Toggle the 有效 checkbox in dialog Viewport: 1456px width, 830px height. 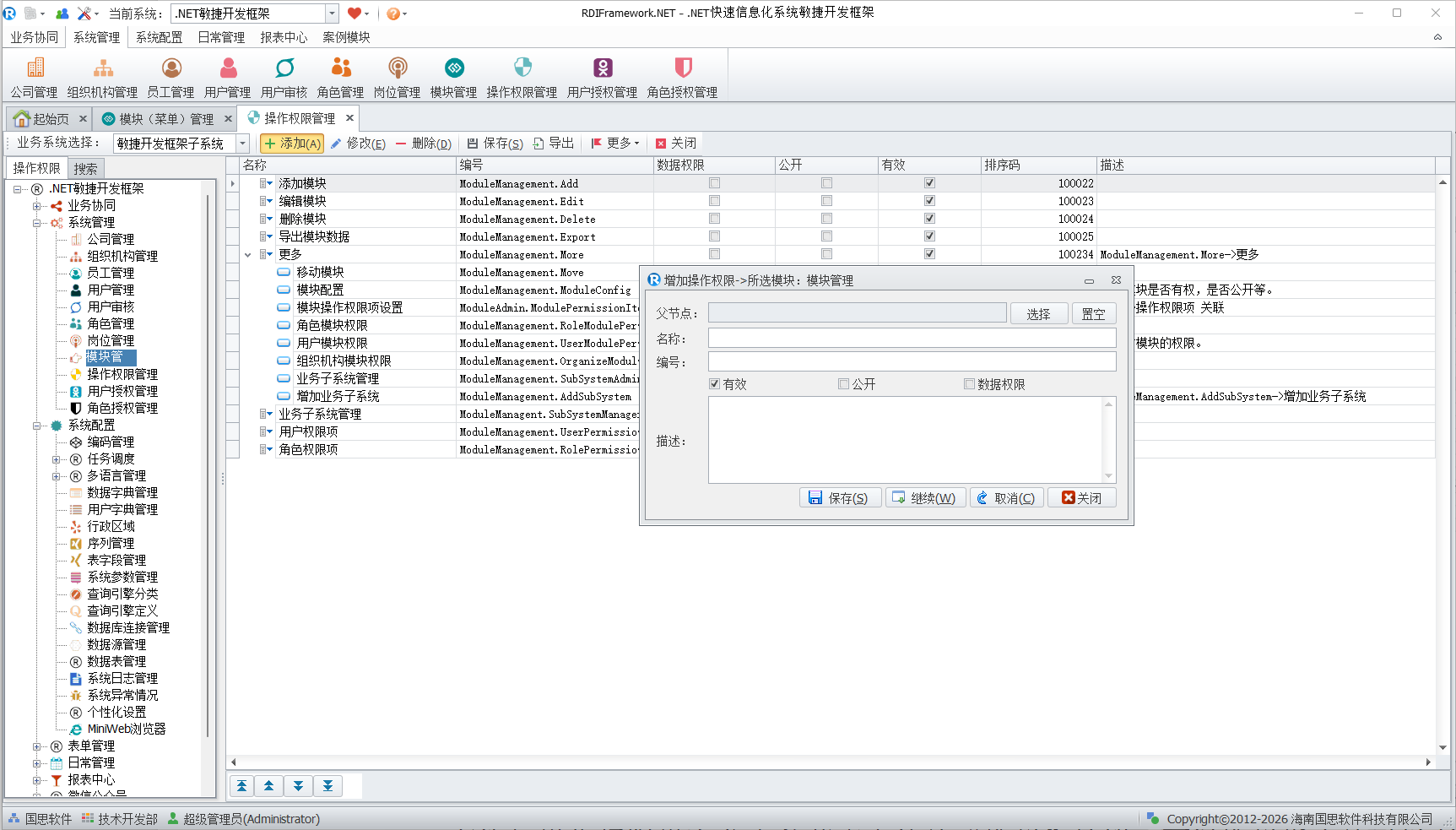coord(715,384)
